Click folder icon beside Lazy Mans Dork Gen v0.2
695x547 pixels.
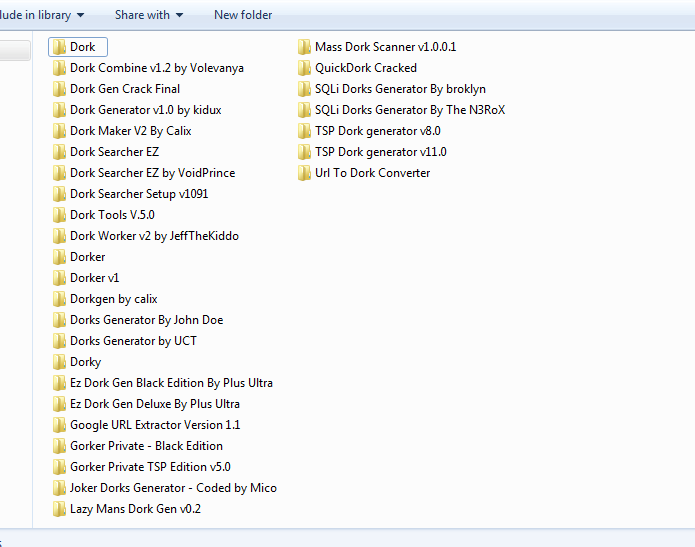(x=59, y=509)
